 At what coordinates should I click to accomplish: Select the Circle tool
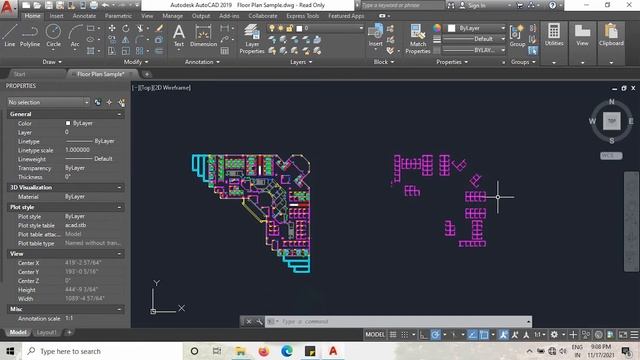click(x=53, y=35)
